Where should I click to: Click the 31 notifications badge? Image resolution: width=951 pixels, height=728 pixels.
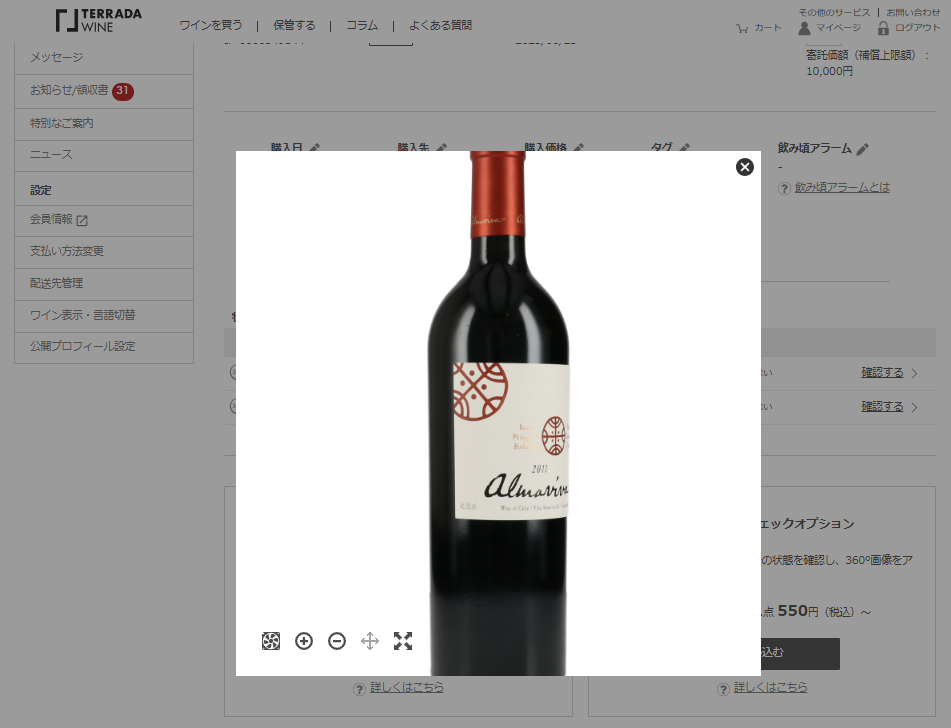click(123, 91)
